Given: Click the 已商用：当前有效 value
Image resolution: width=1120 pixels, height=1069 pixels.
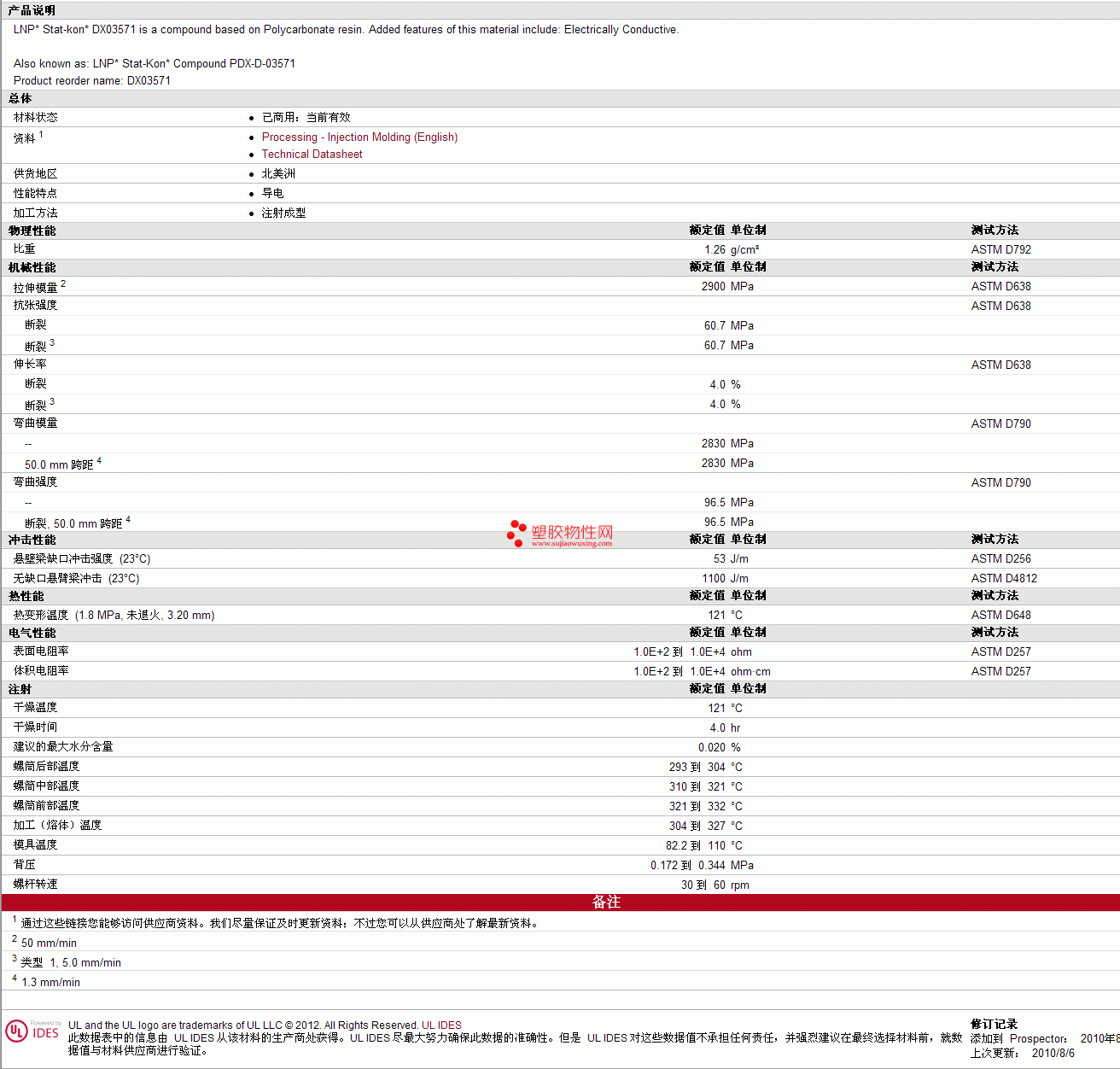Looking at the screenshot, I should click(x=306, y=118).
